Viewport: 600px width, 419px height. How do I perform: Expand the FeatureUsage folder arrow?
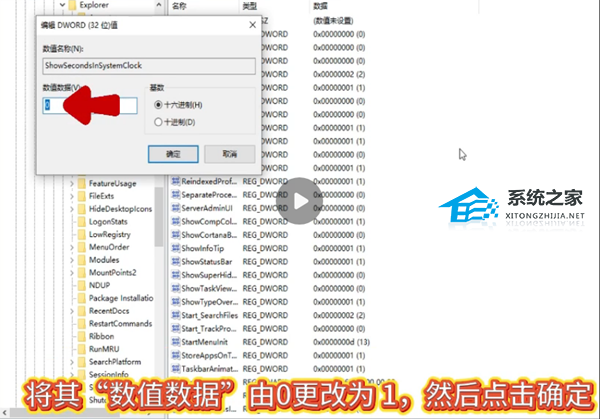point(72,184)
